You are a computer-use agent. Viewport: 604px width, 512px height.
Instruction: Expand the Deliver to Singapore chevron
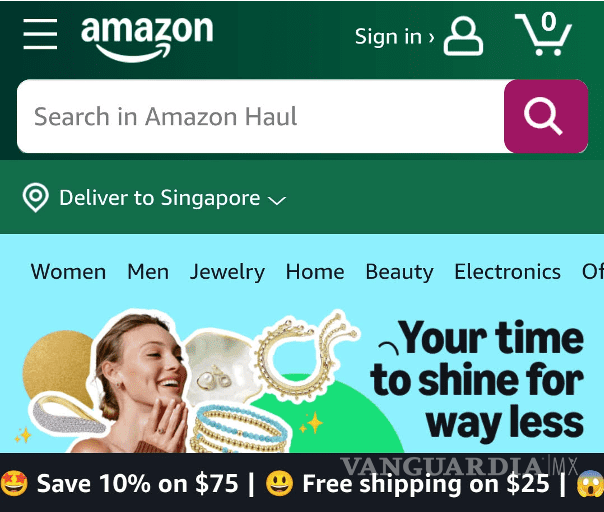click(x=277, y=200)
